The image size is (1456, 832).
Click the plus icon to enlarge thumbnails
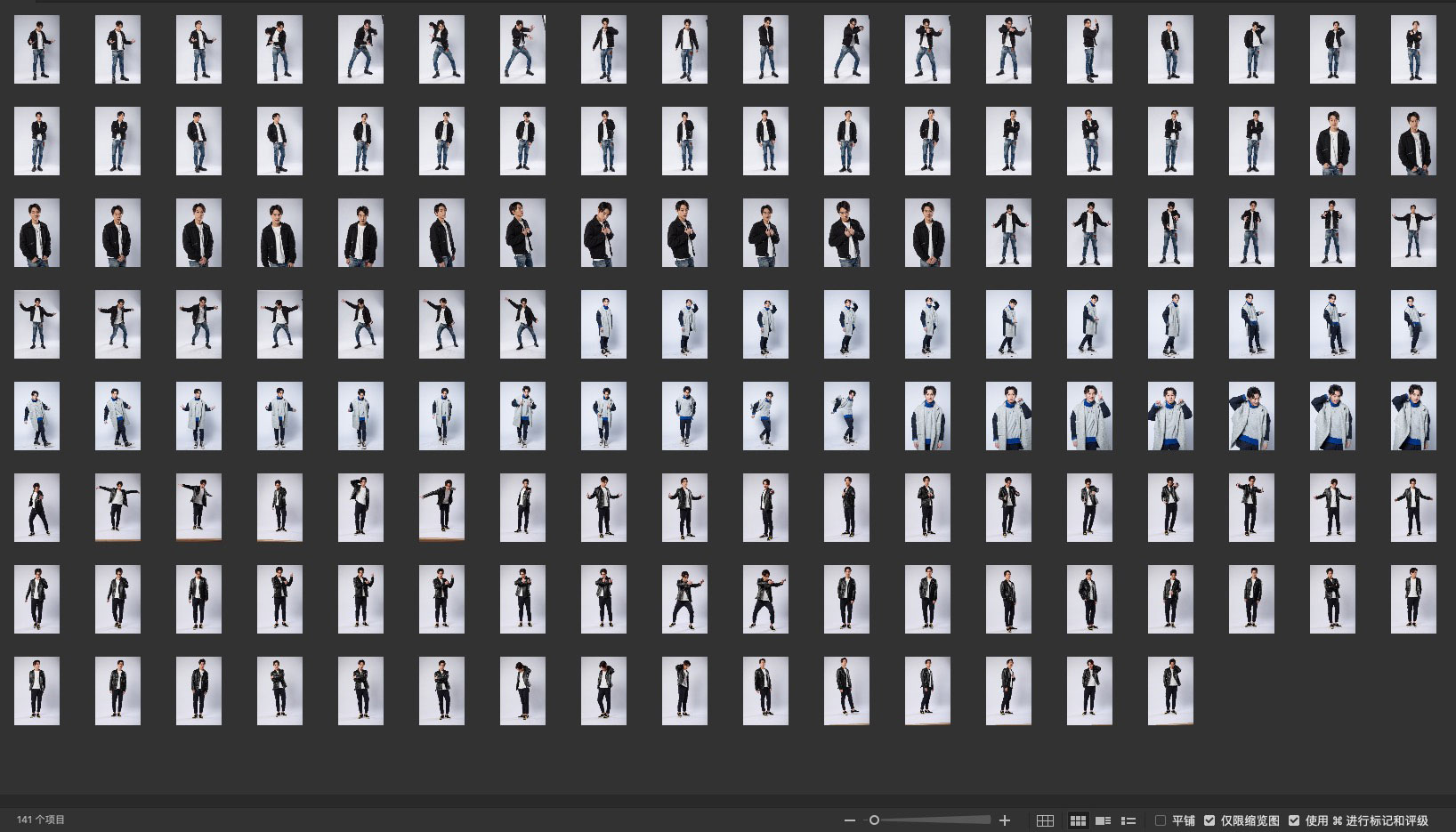tap(1005, 820)
